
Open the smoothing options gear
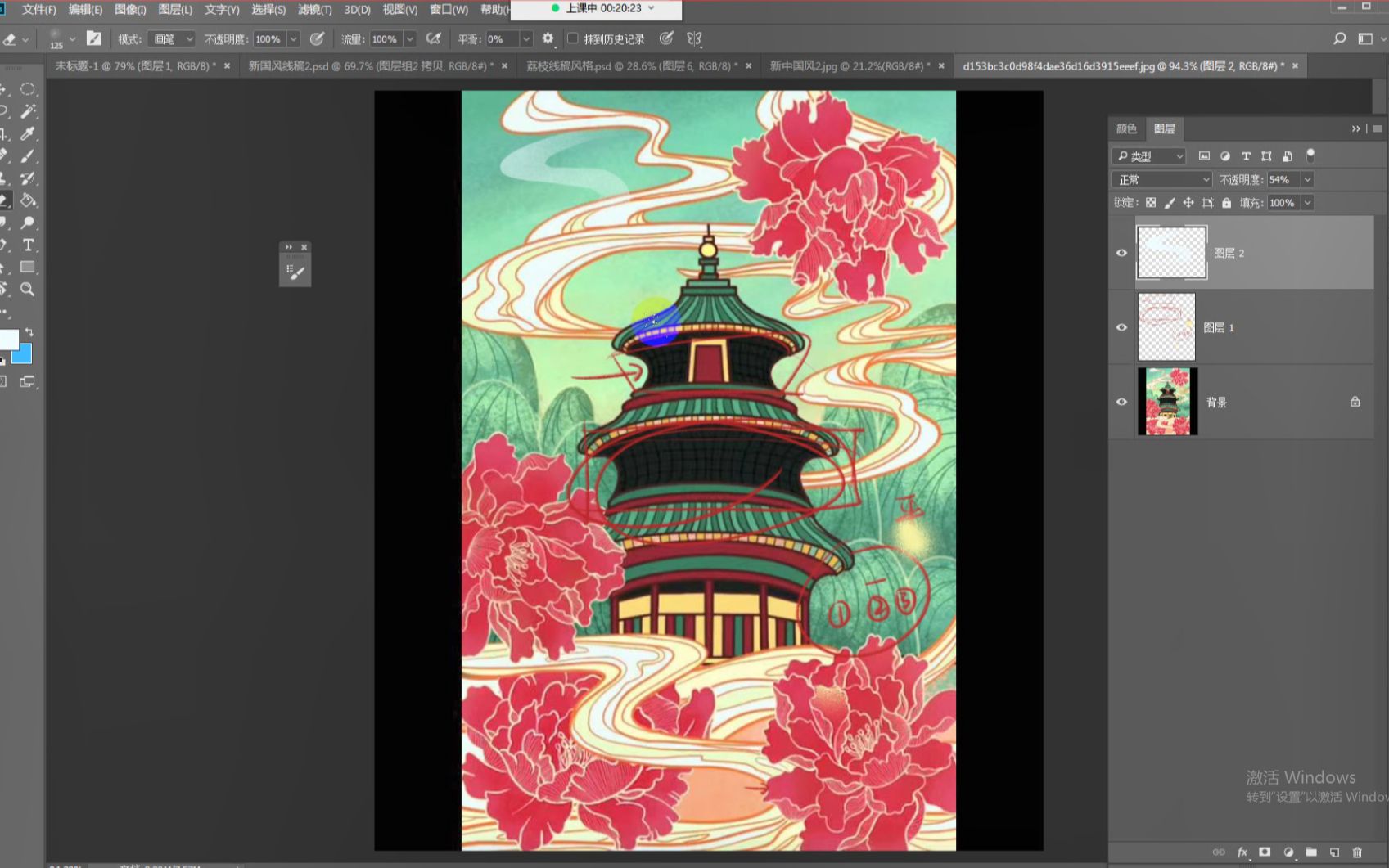pyautogui.click(x=548, y=38)
